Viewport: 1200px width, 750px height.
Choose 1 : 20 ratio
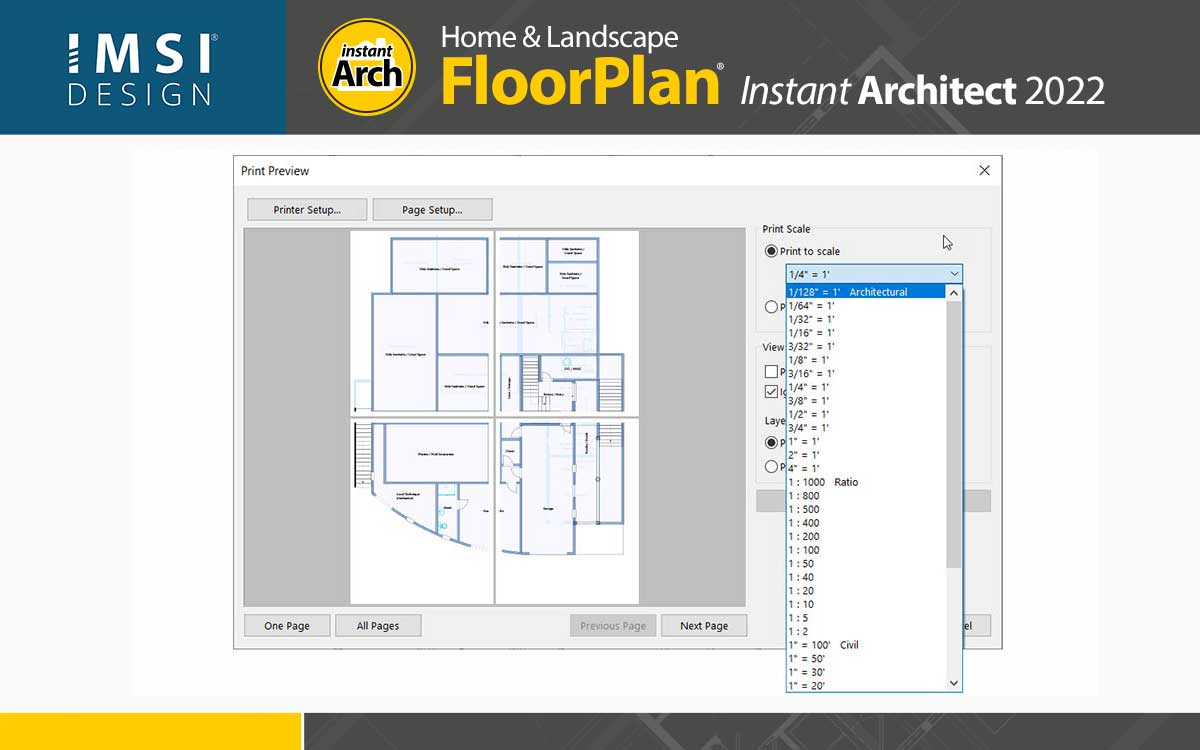(865, 591)
